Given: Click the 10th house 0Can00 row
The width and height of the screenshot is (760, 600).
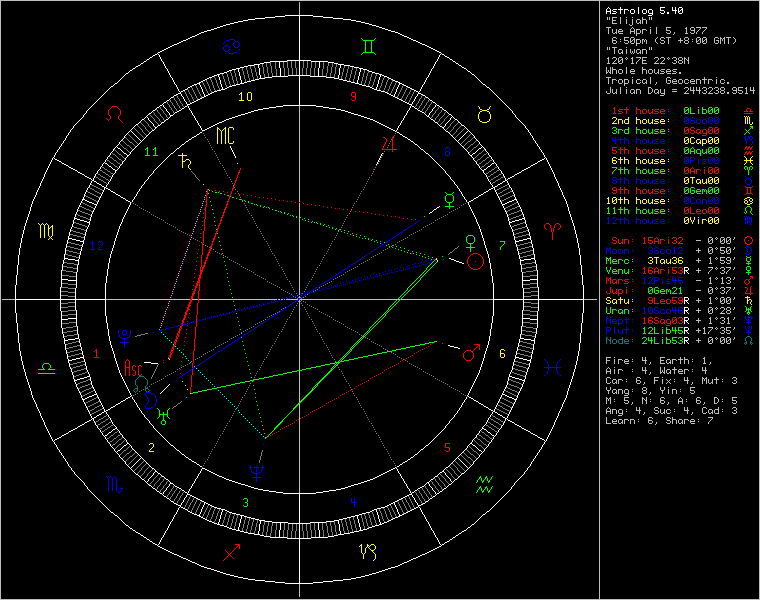Looking at the screenshot, I should point(679,201).
